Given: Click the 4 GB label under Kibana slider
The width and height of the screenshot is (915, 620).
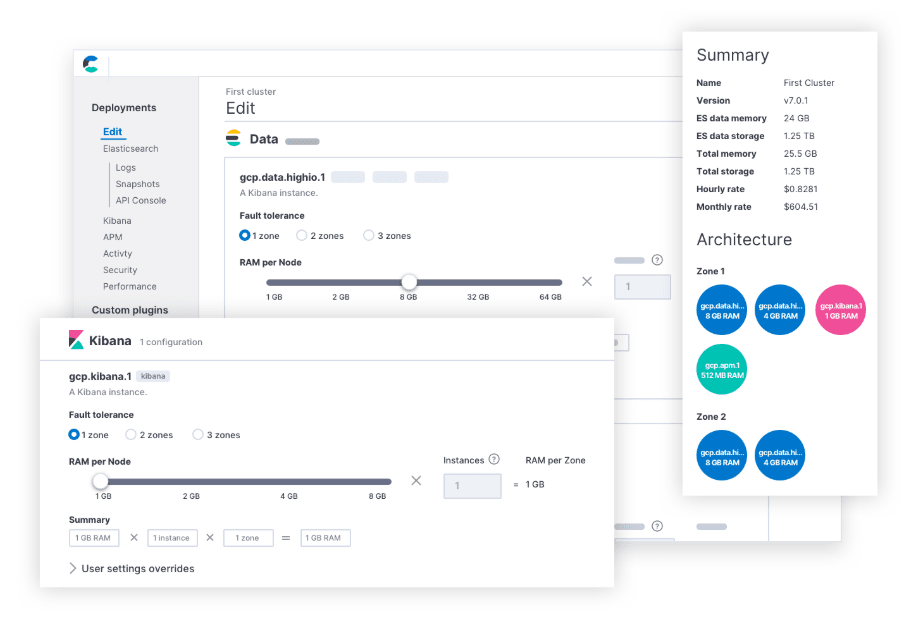Looking at the screenshot, I should (289, 496).
